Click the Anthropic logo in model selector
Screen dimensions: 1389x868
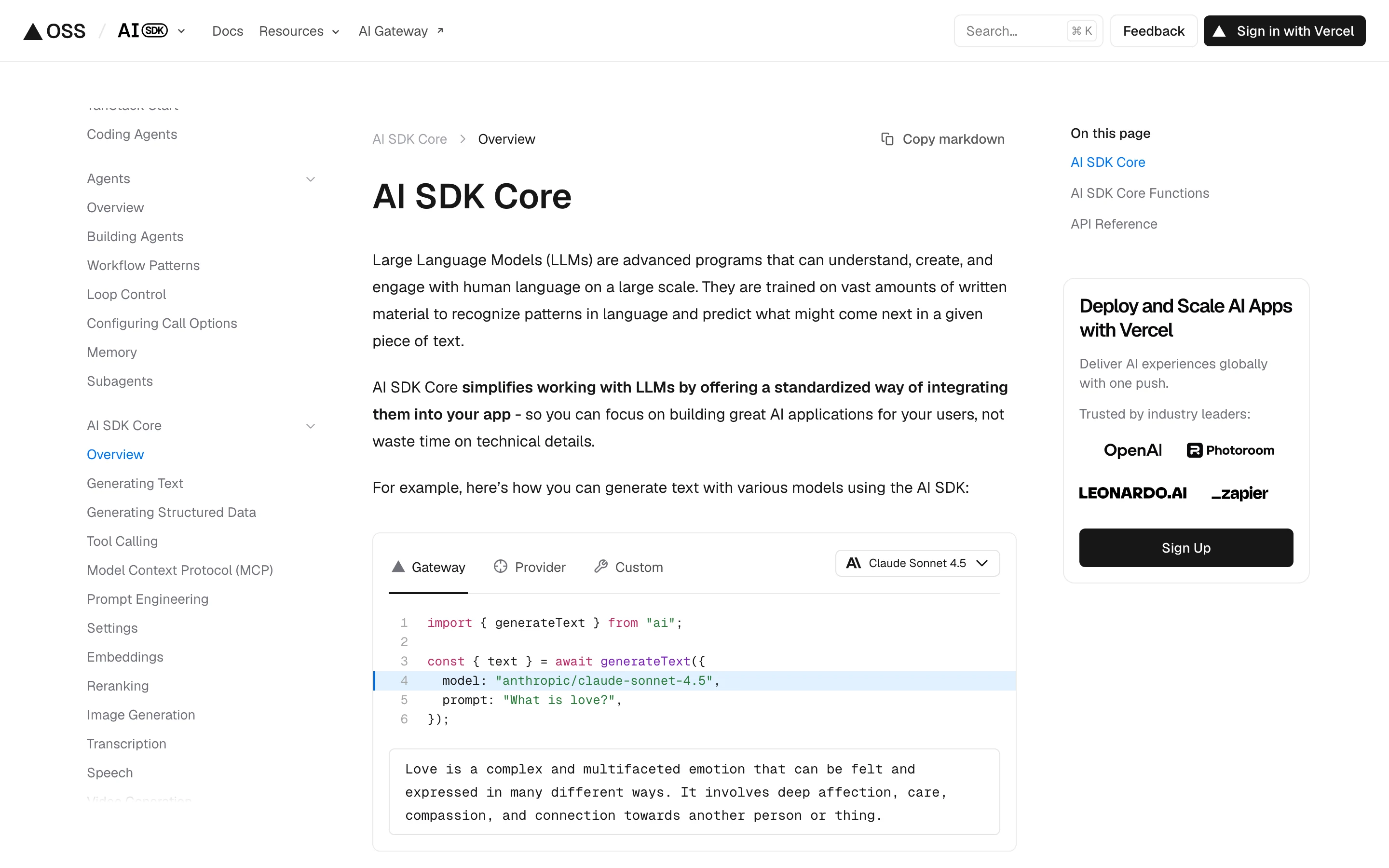coord(854,563)
